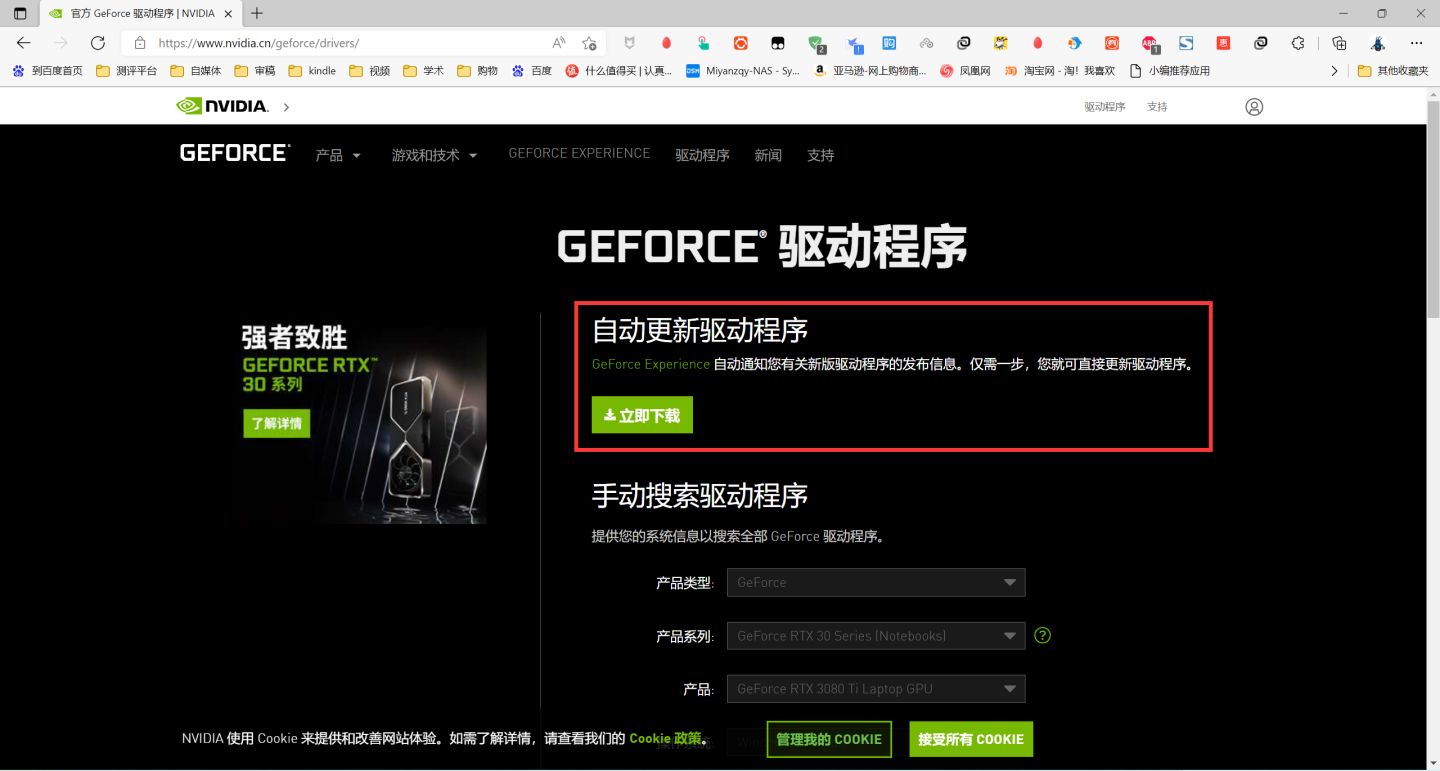Image resolution: width=1440 pixels, height=771 pixels.
Task: Click the Adblock Plus extension icon
Action: coord(1150,43)
